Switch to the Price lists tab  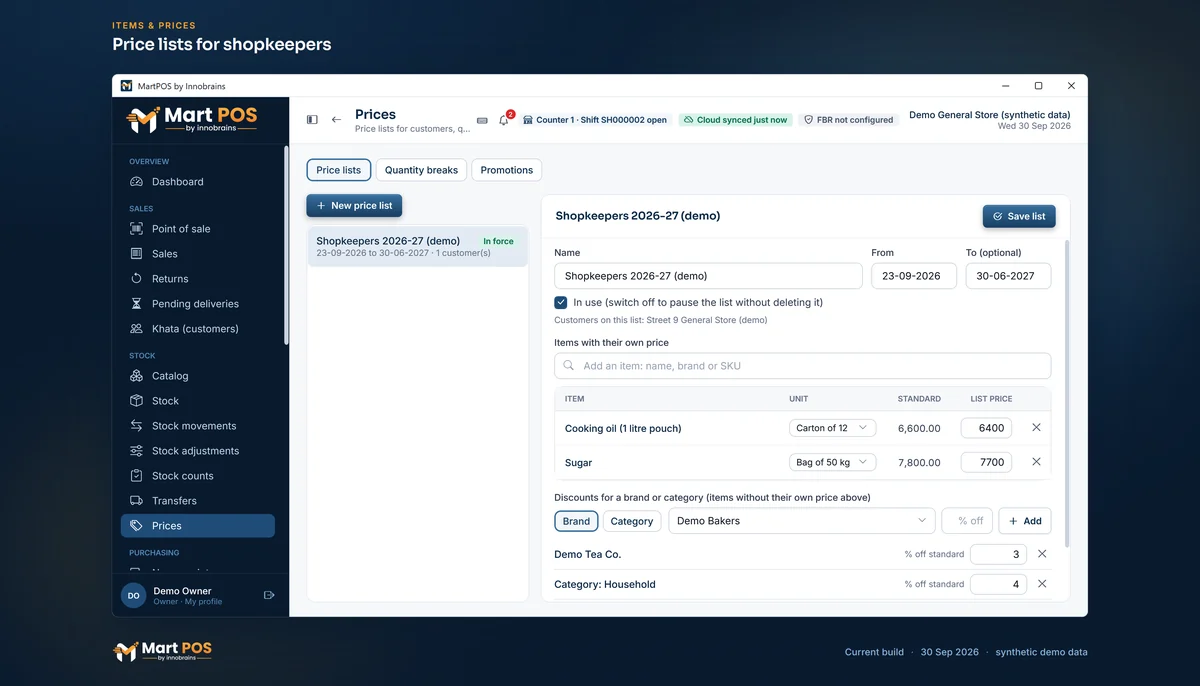click(339, 170)
